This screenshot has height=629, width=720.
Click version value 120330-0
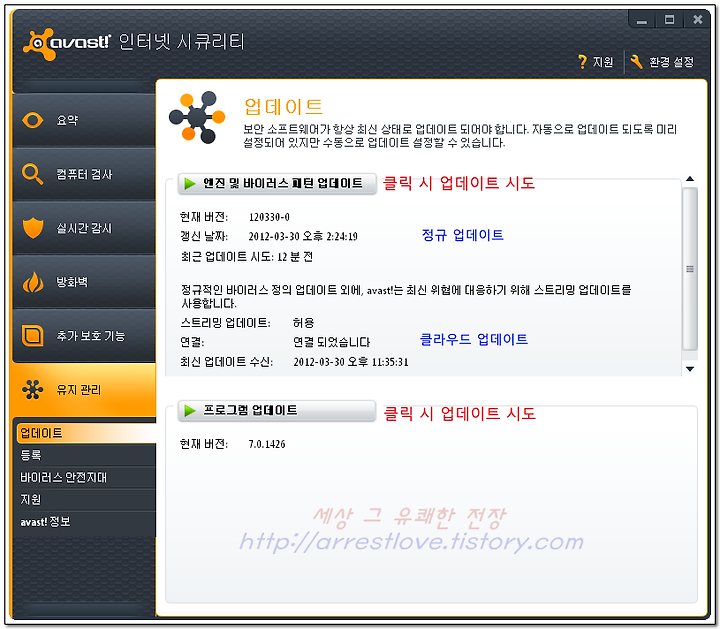269,217
